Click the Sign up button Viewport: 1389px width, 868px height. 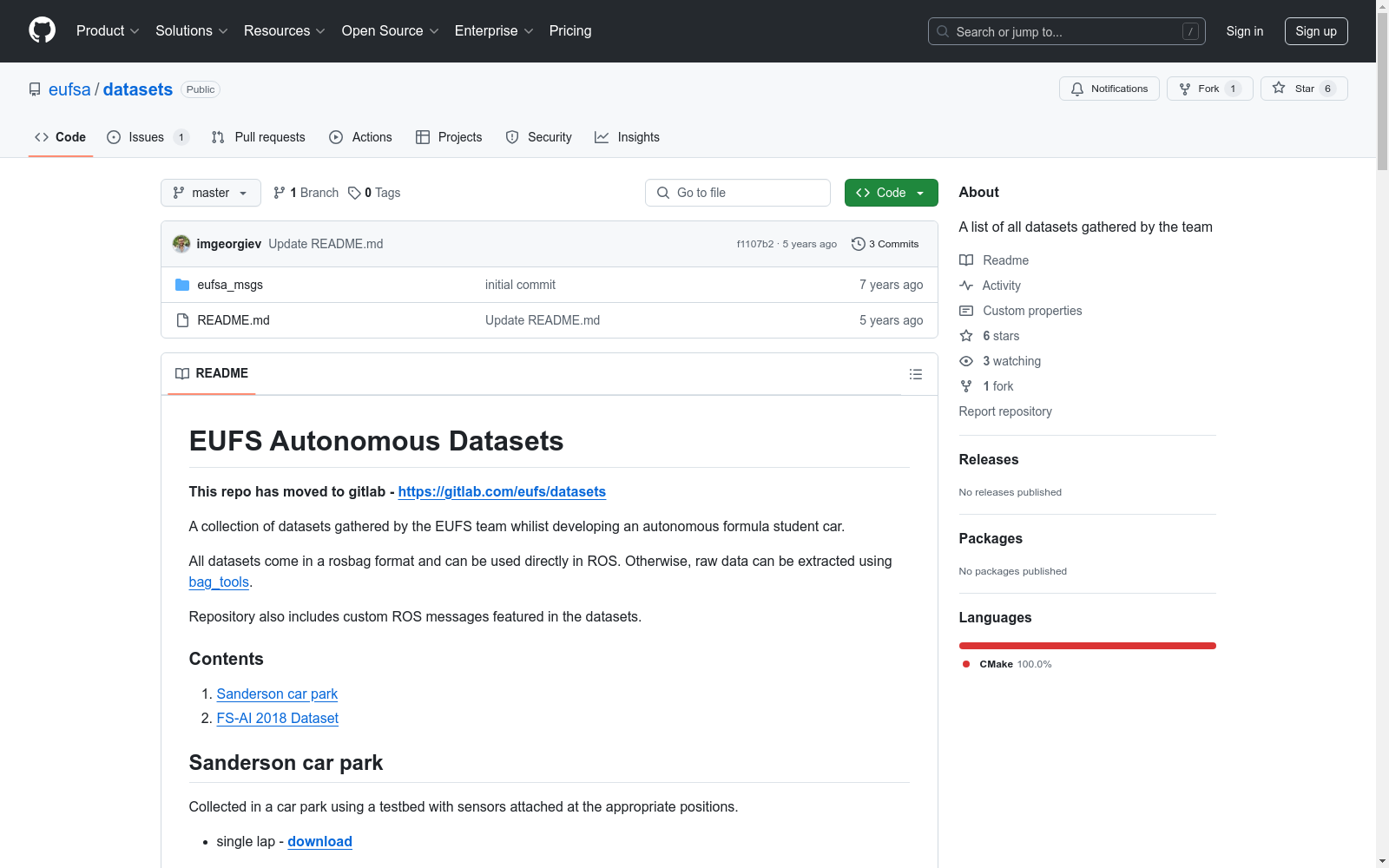pos(1316,31)
